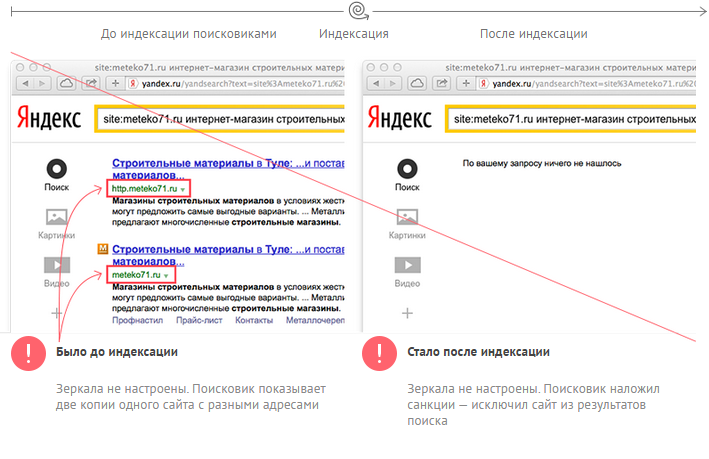
Task: Click plus more-services icon in left sidebar
Action: 57,313
